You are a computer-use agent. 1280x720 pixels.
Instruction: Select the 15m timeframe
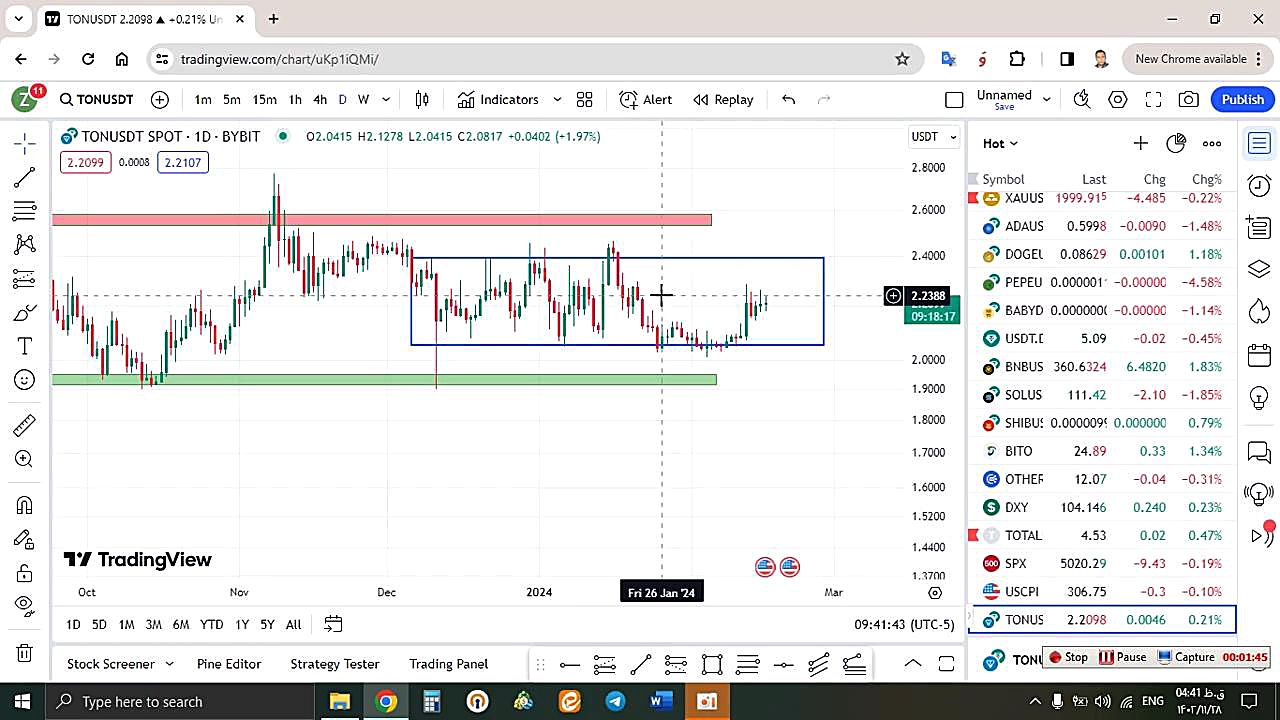point(264,99)
